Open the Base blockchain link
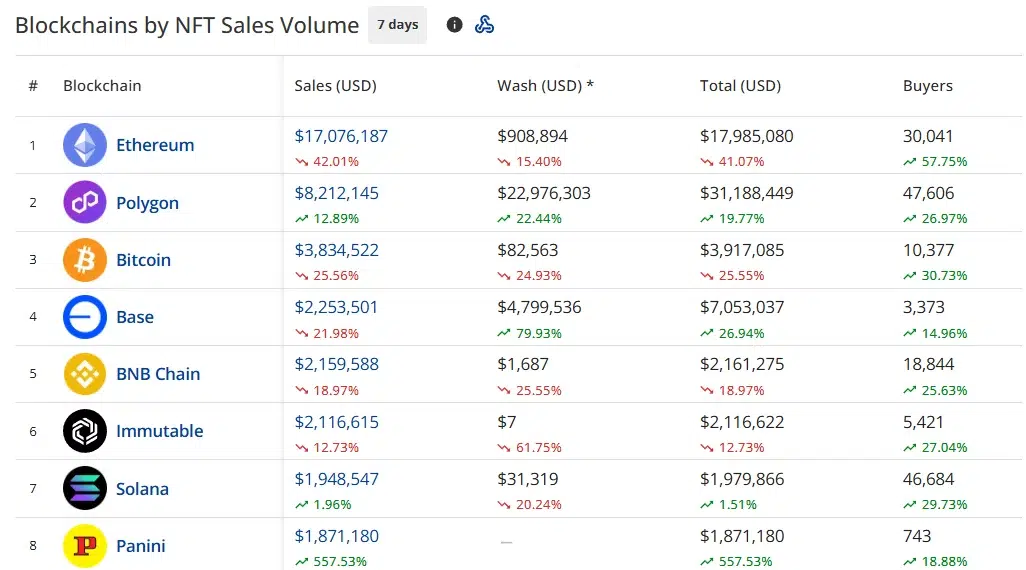The height and width of the screenshot is (570, 1026). [135, 317]
